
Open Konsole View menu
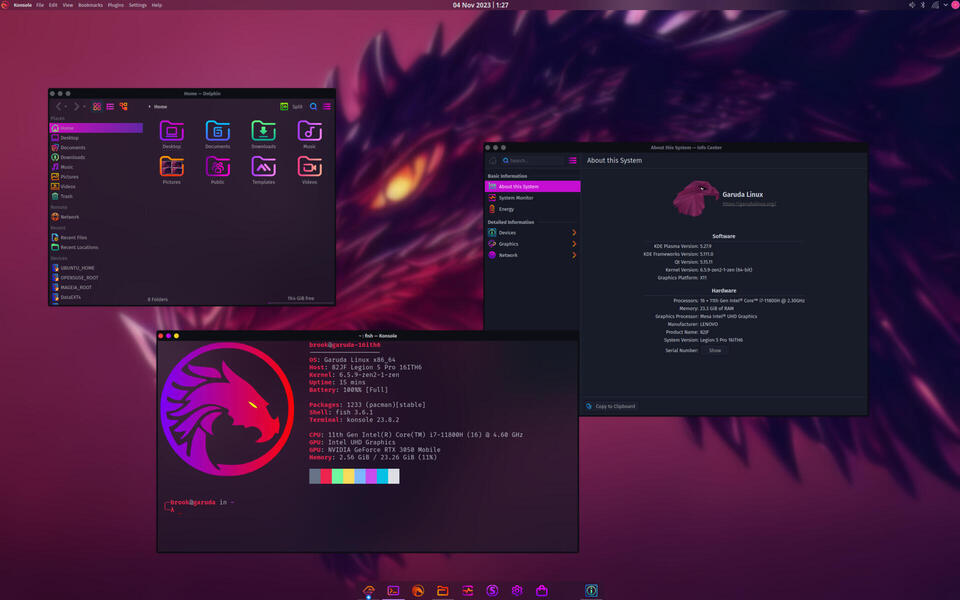67,5
